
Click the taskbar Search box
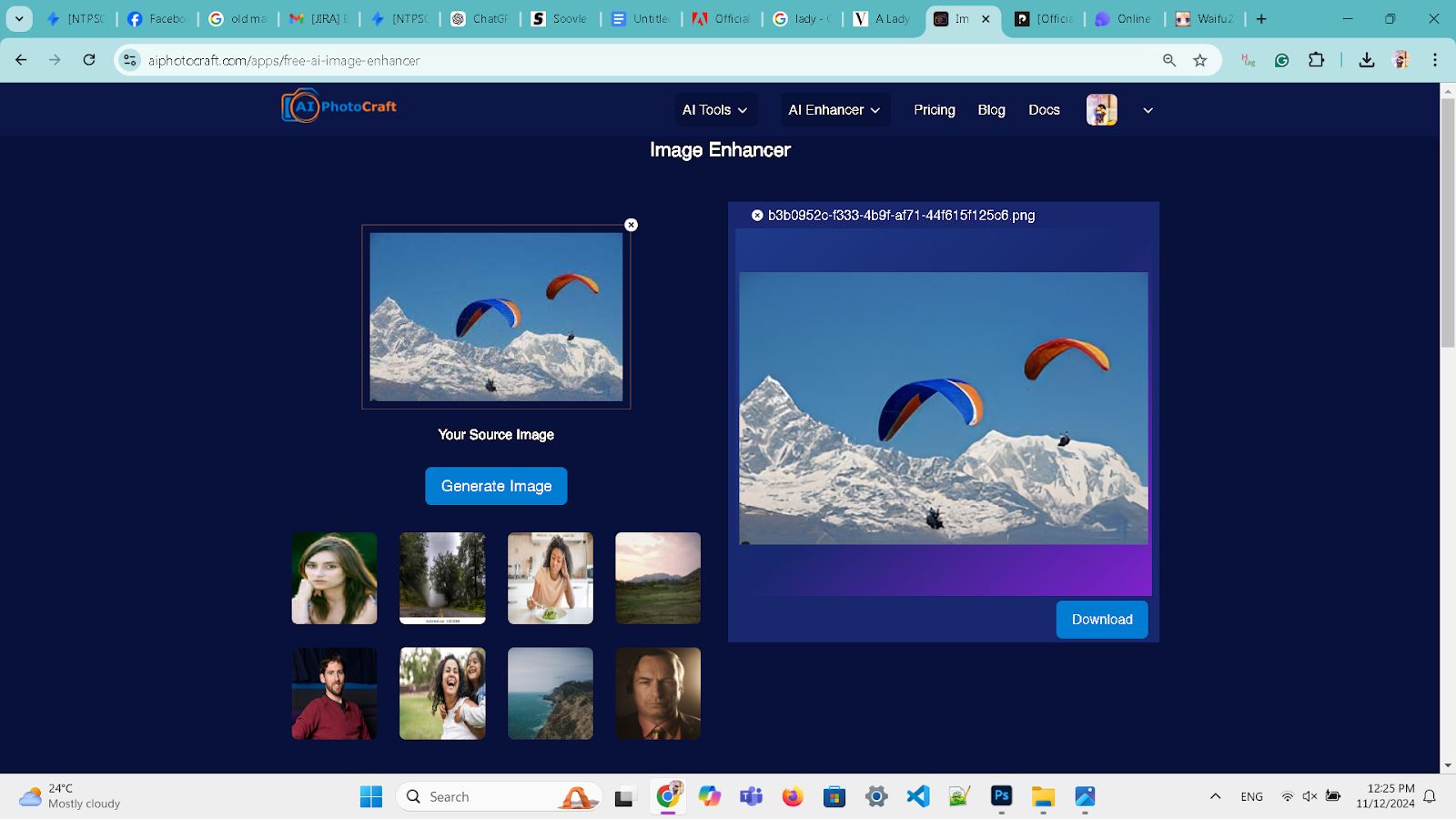coord(499,797)
